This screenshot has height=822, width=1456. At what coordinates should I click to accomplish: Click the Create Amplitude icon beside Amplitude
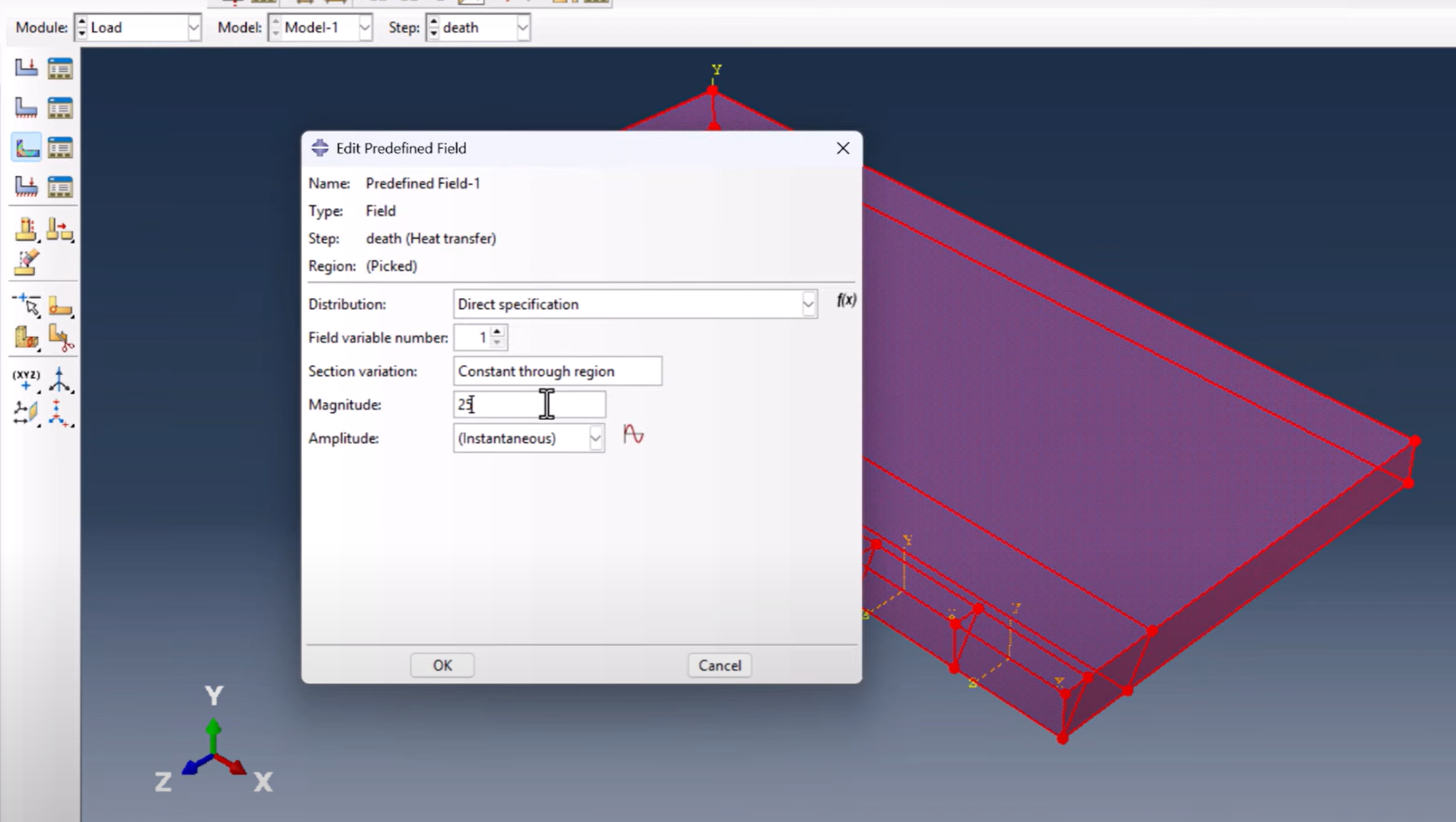tap(634, 434)
